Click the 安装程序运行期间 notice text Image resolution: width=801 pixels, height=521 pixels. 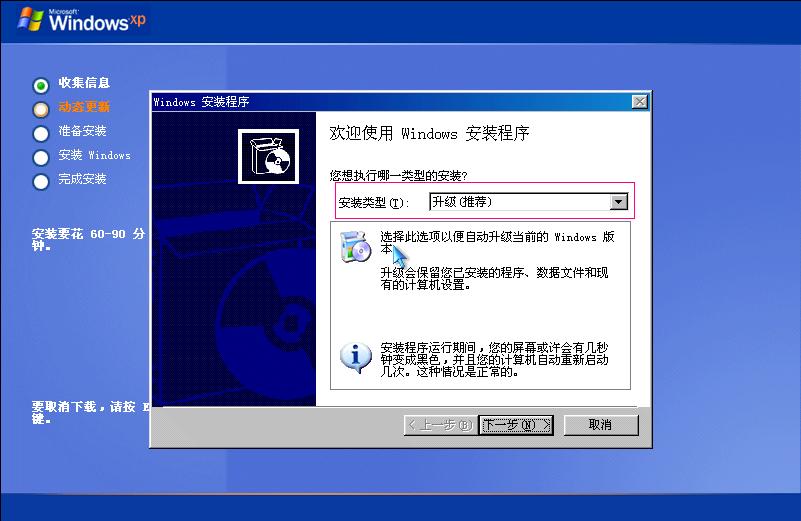[x=494, y=360]
